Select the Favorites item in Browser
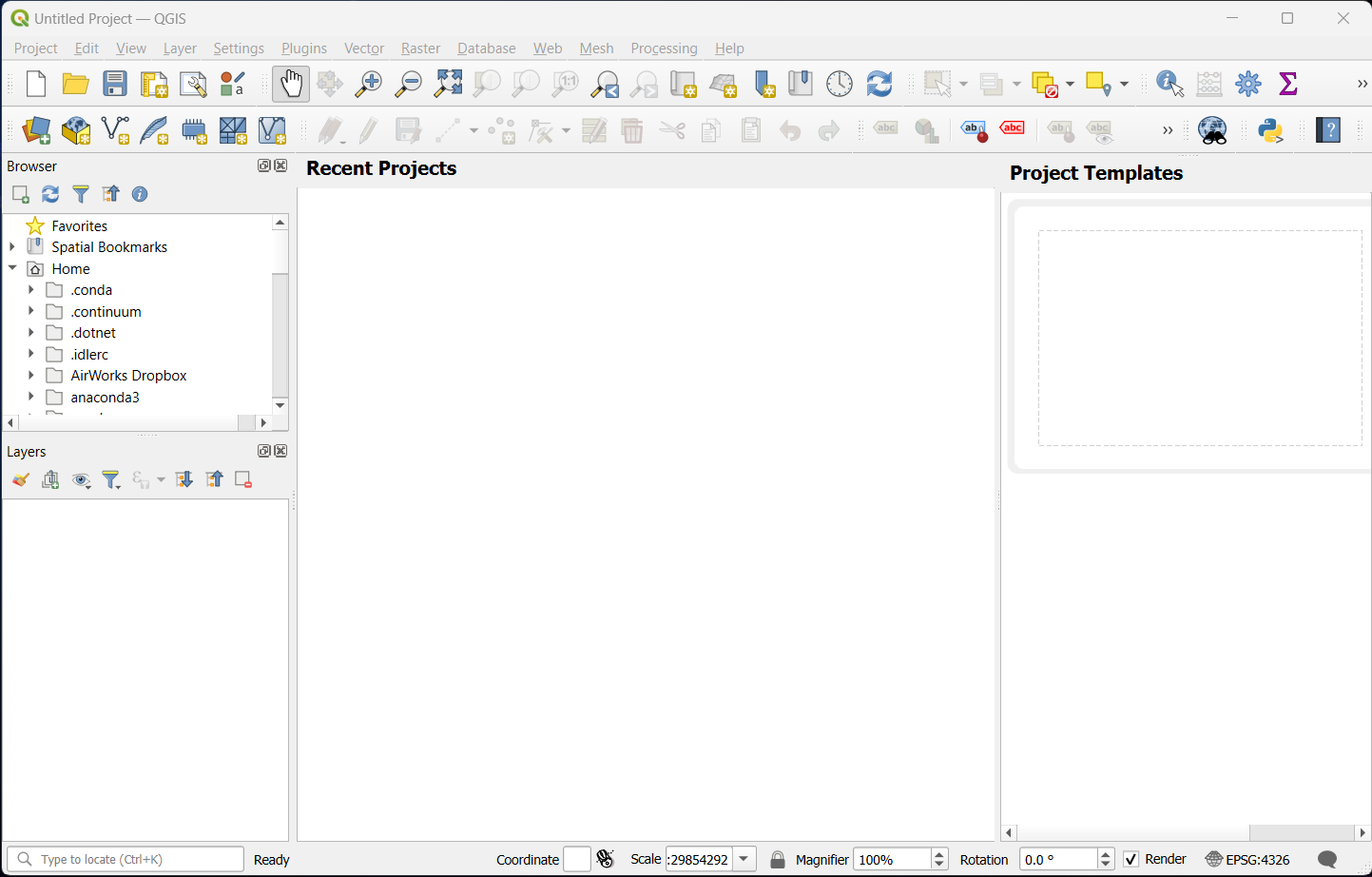This screenshot has width=1372, height=877. click(x=79, y=225)
